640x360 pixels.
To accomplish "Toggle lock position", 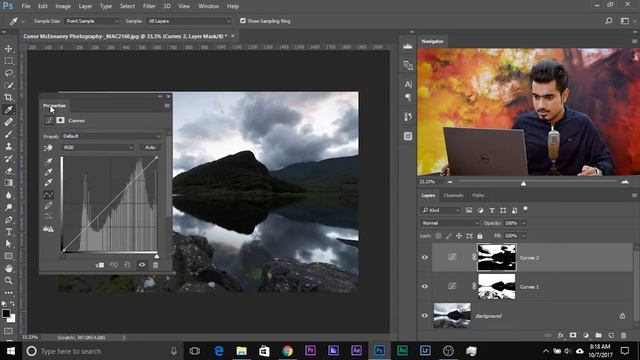I will pyautogui.click(x=459, y=236).
